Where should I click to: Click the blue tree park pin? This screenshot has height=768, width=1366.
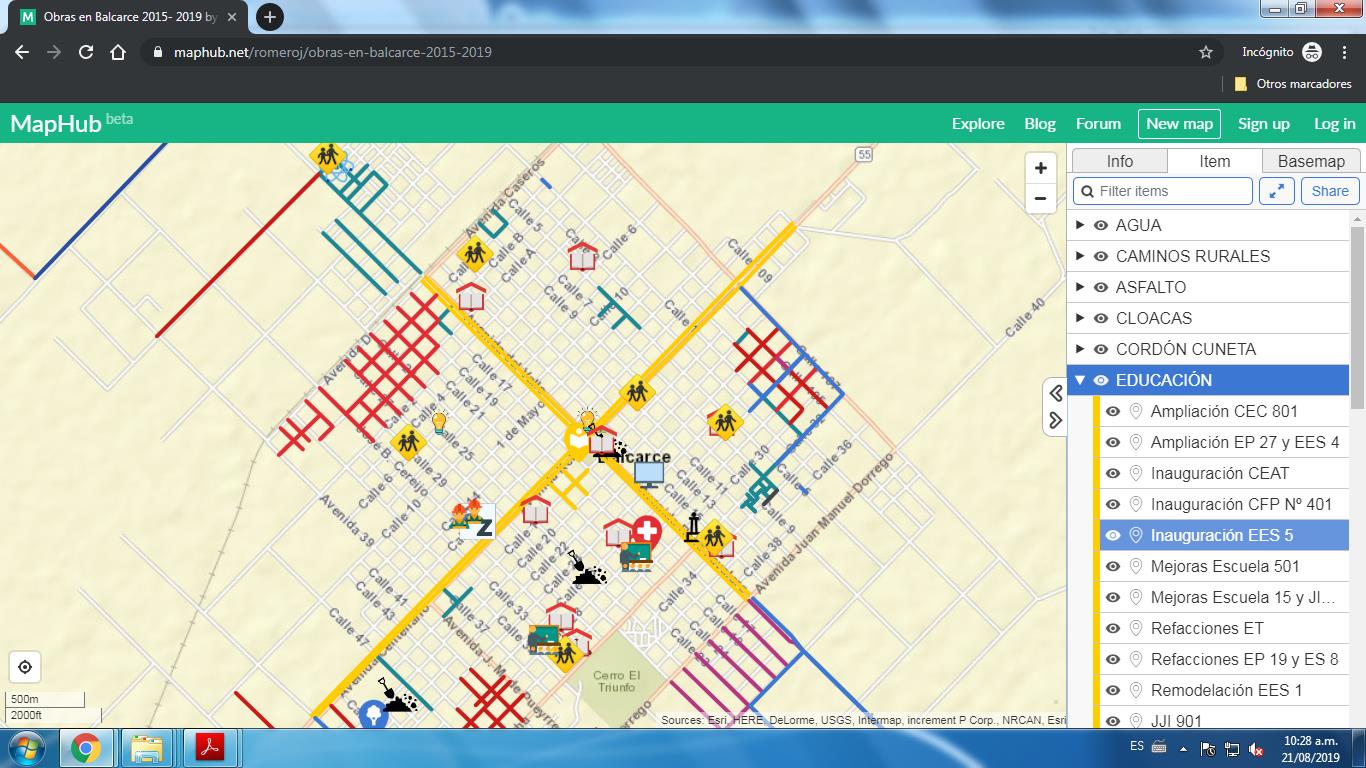373,714
